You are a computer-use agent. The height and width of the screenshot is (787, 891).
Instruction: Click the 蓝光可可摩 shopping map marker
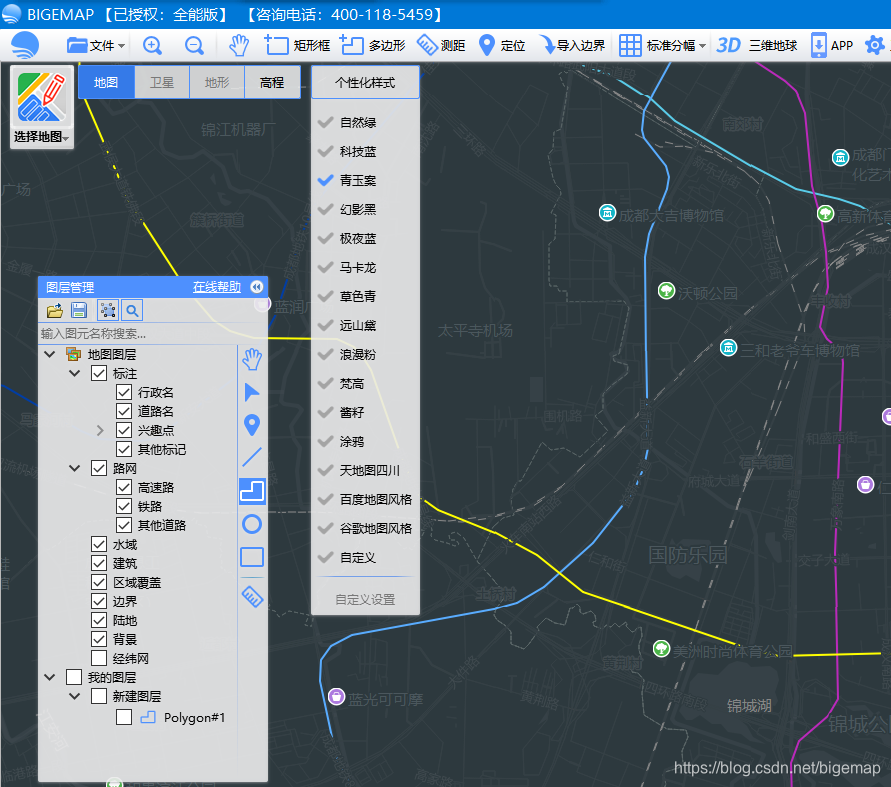[x=336, y=696]
